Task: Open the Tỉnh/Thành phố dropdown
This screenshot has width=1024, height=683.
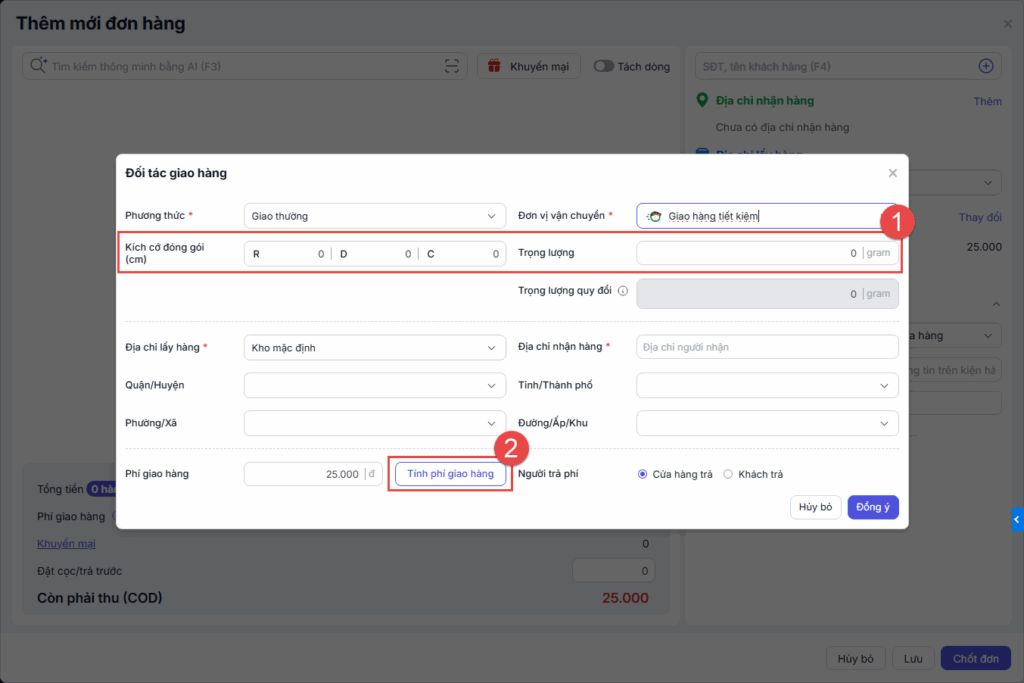Action: 767,385
